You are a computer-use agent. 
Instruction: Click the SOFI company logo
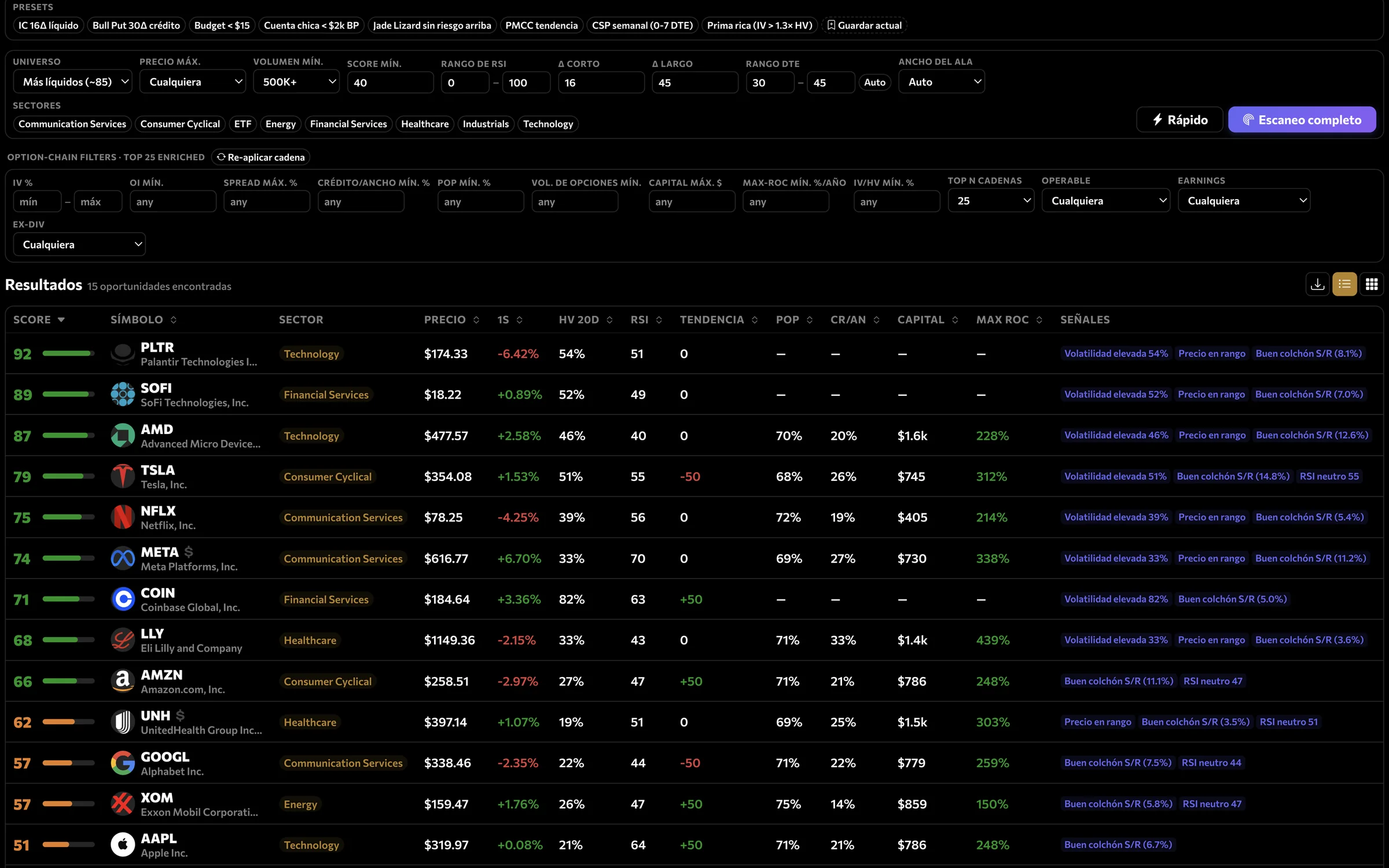[x=123, y=395]
